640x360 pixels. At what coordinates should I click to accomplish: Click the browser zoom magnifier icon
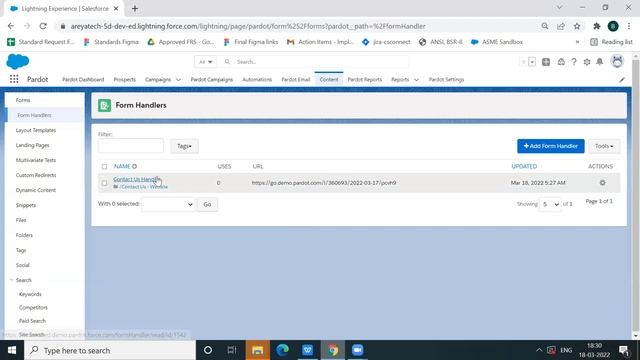coord(544,26)
